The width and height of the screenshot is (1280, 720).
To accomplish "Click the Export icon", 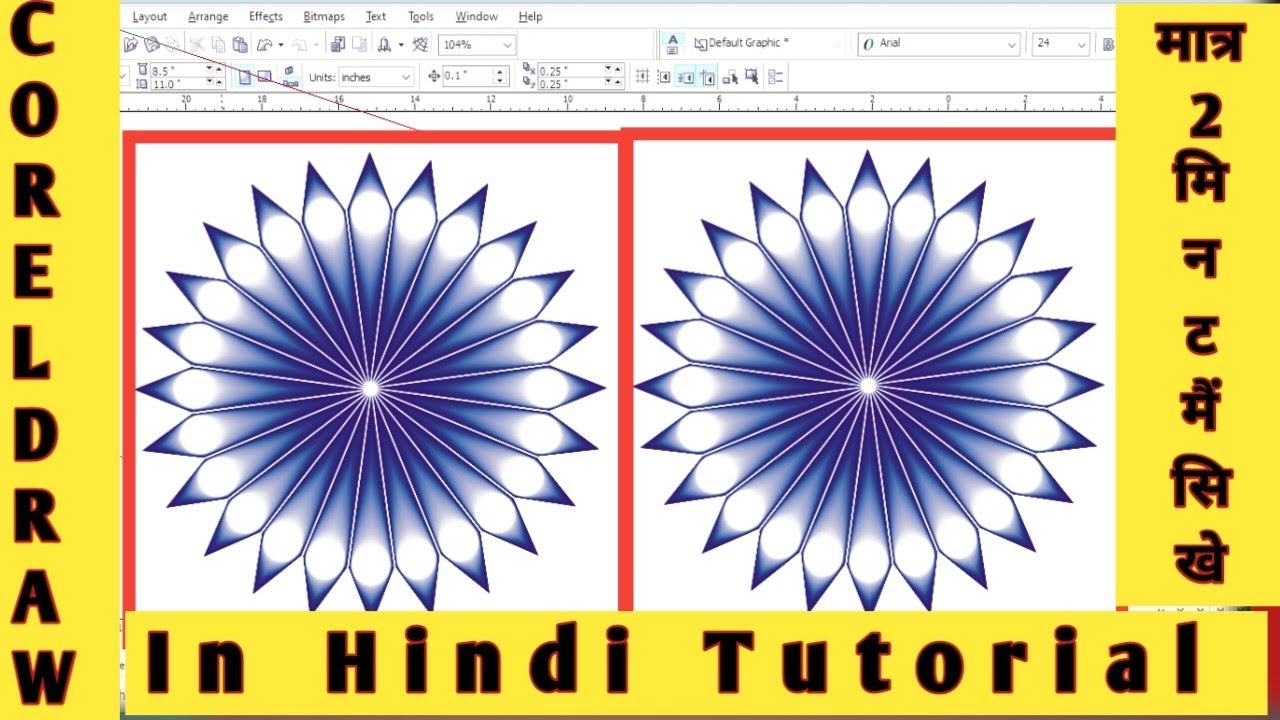I will click(x=360, y=44).
